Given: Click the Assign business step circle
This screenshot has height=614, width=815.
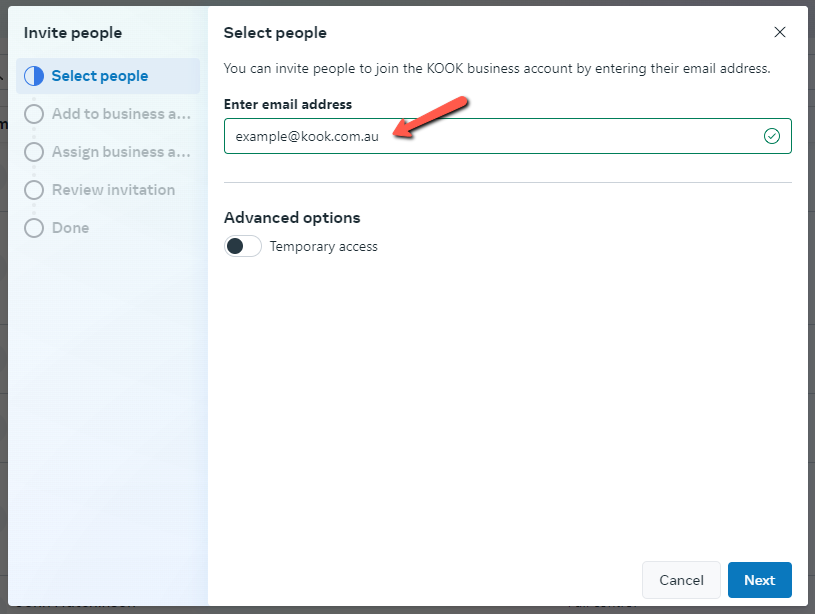Looking at the screenshot, I should point(33,152).
